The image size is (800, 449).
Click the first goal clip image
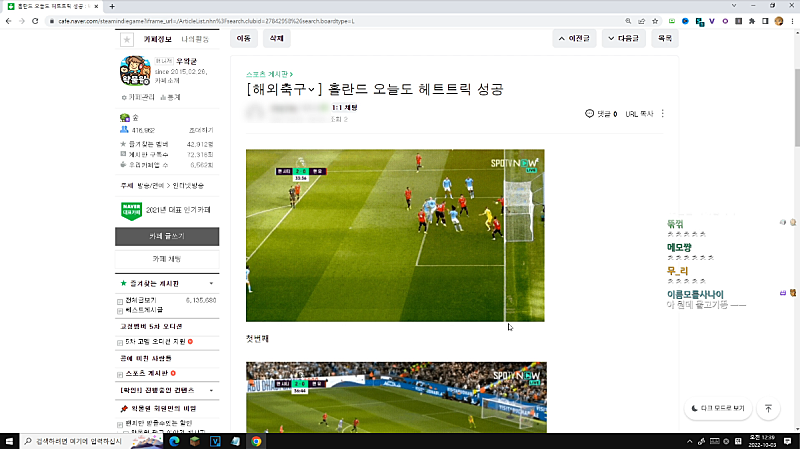pos(395,235)
